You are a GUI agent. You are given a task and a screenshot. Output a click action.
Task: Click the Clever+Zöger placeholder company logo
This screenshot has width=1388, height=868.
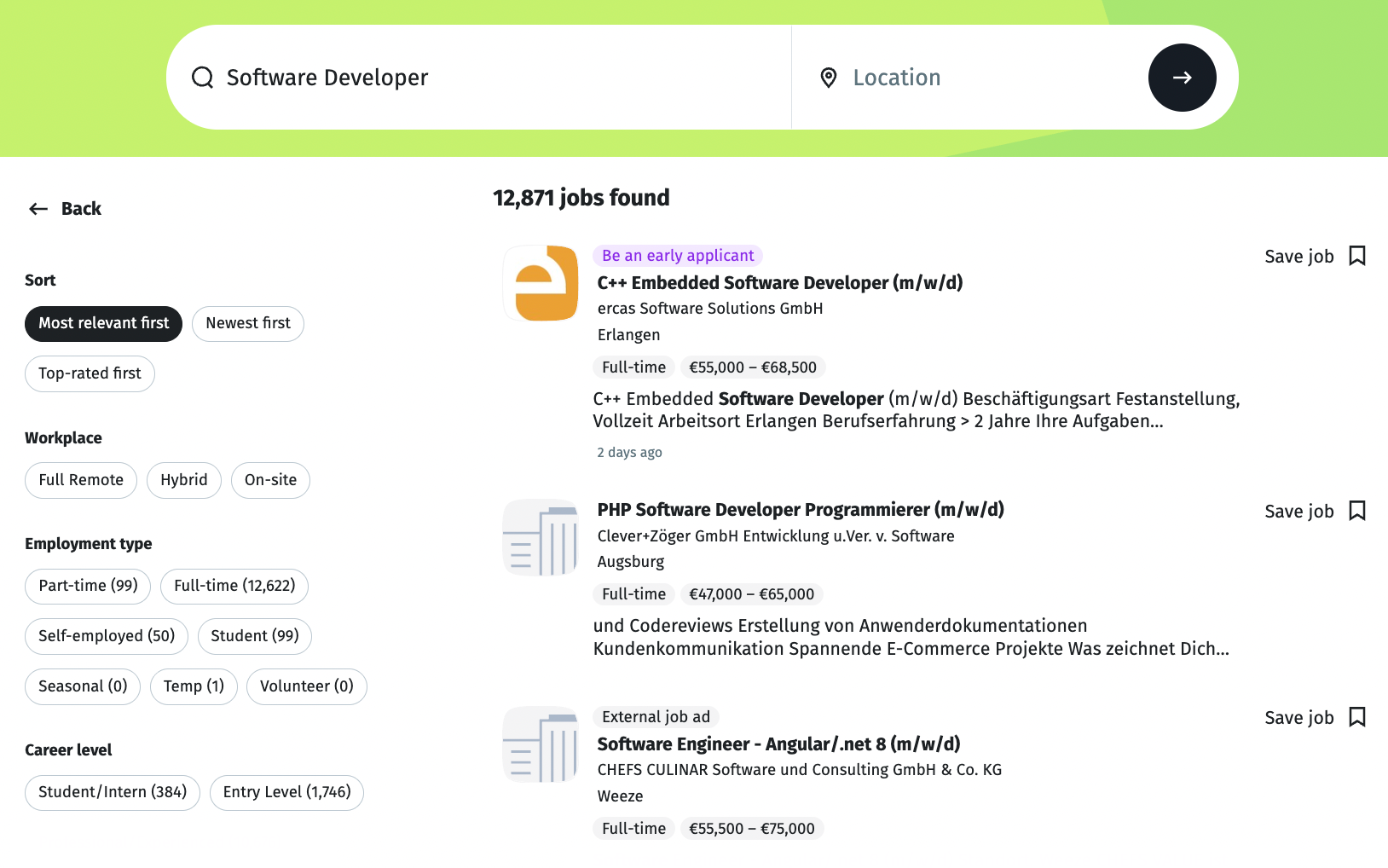[x=541, y=537]
